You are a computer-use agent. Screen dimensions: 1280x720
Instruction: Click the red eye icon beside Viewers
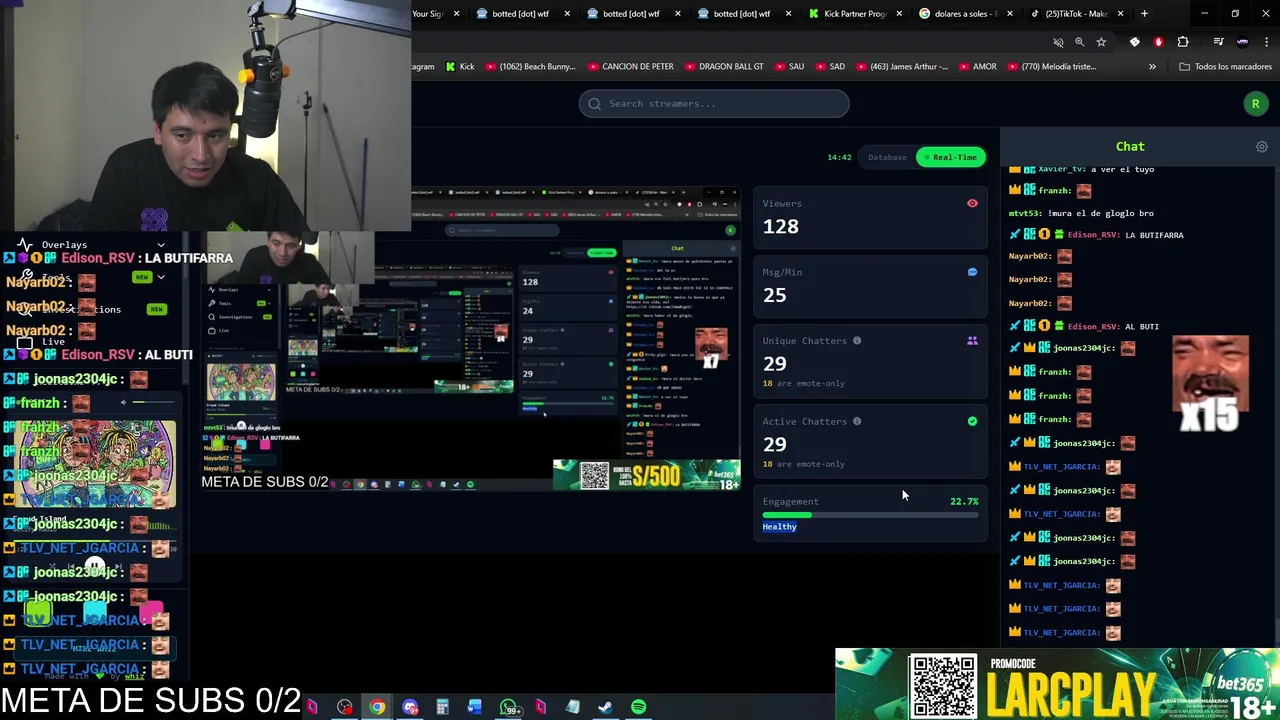972,203
